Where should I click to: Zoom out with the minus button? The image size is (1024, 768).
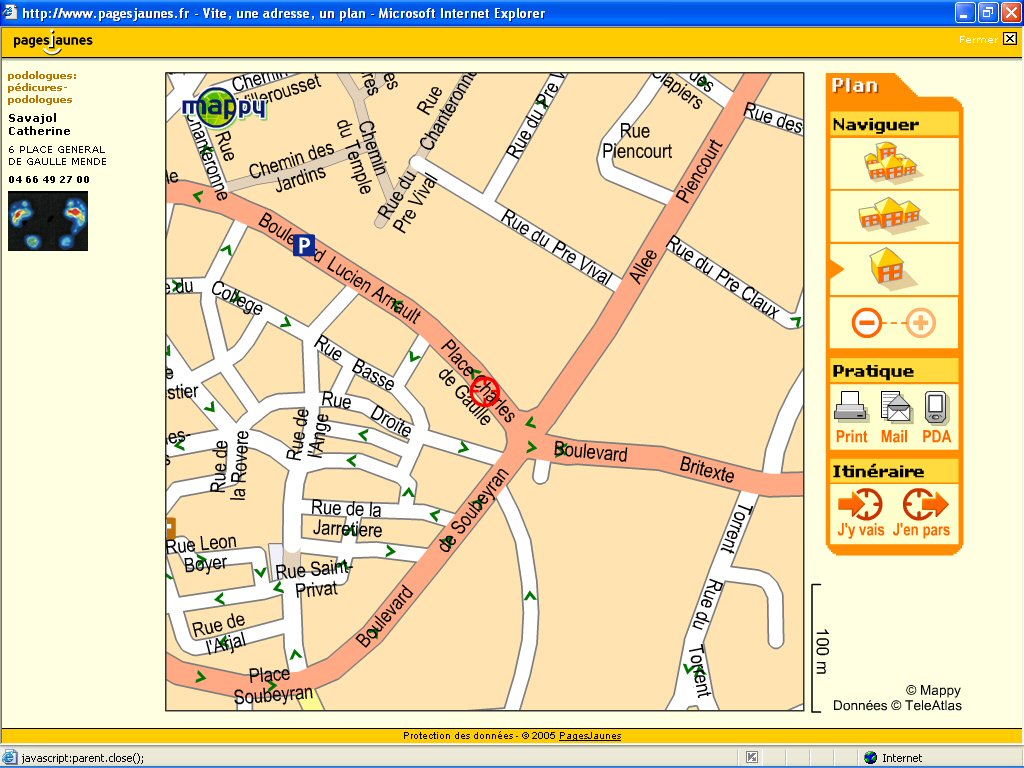pos(867,323)
